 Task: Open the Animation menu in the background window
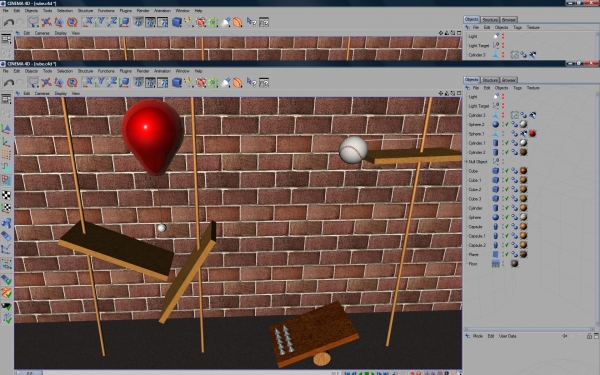[162, 11]
